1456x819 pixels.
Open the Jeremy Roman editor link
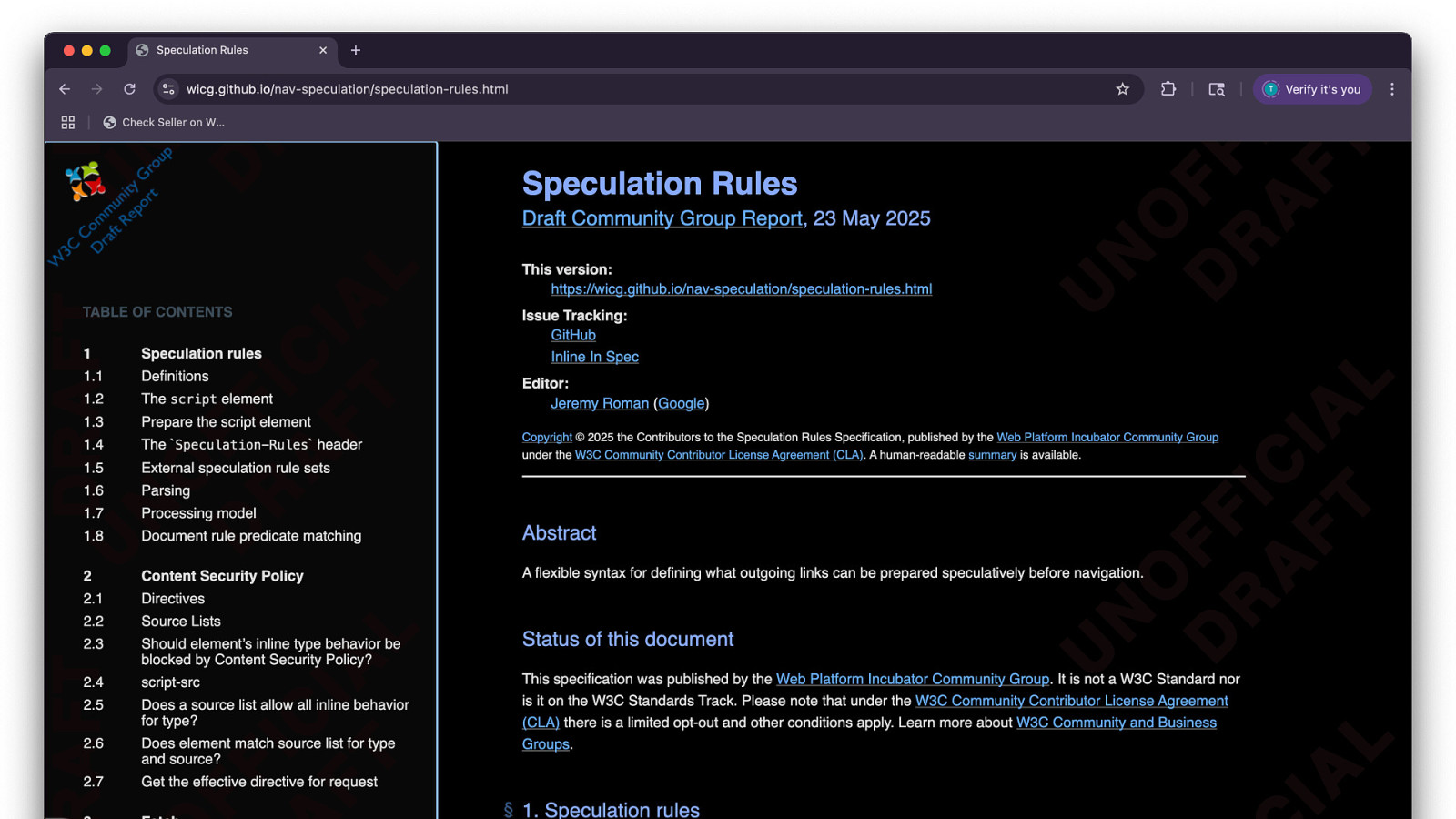[x=600, y=403]
